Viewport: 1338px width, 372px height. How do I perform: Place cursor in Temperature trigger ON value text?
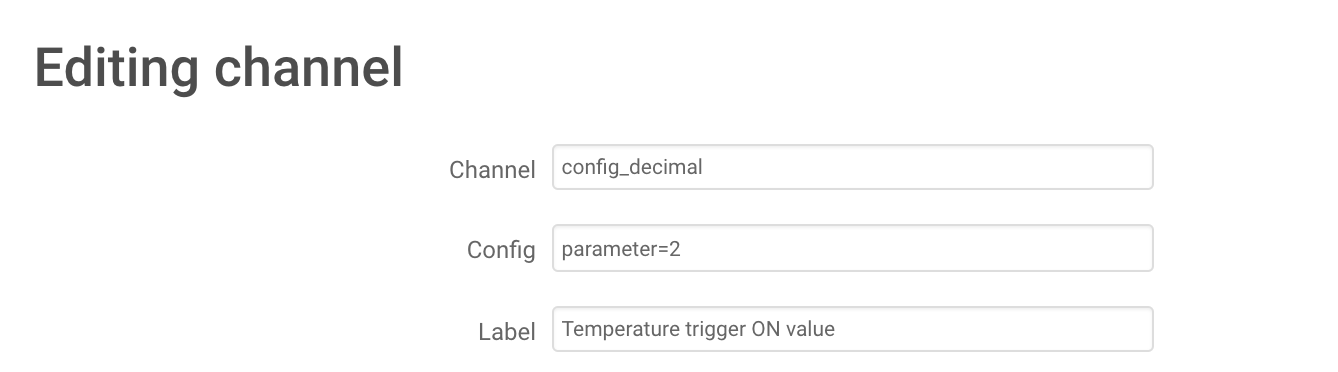[698, 328]
